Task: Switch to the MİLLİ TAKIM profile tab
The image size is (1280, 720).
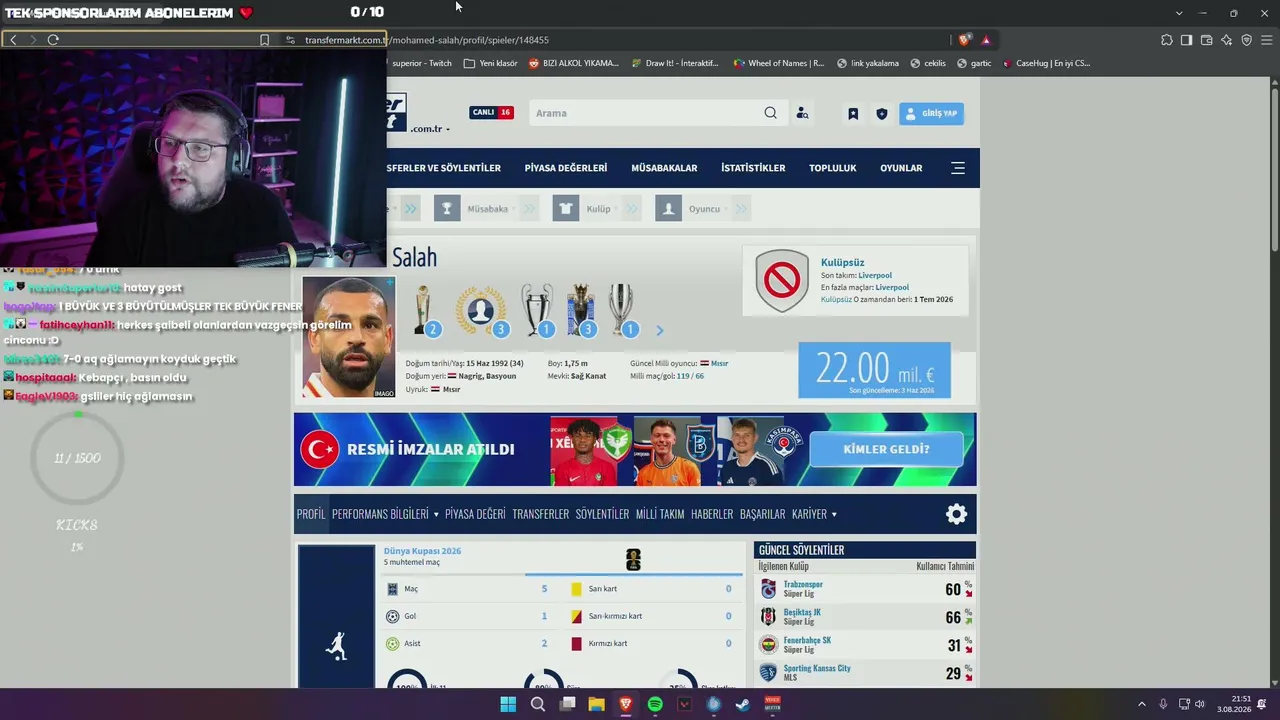Action: coord(660,514)
